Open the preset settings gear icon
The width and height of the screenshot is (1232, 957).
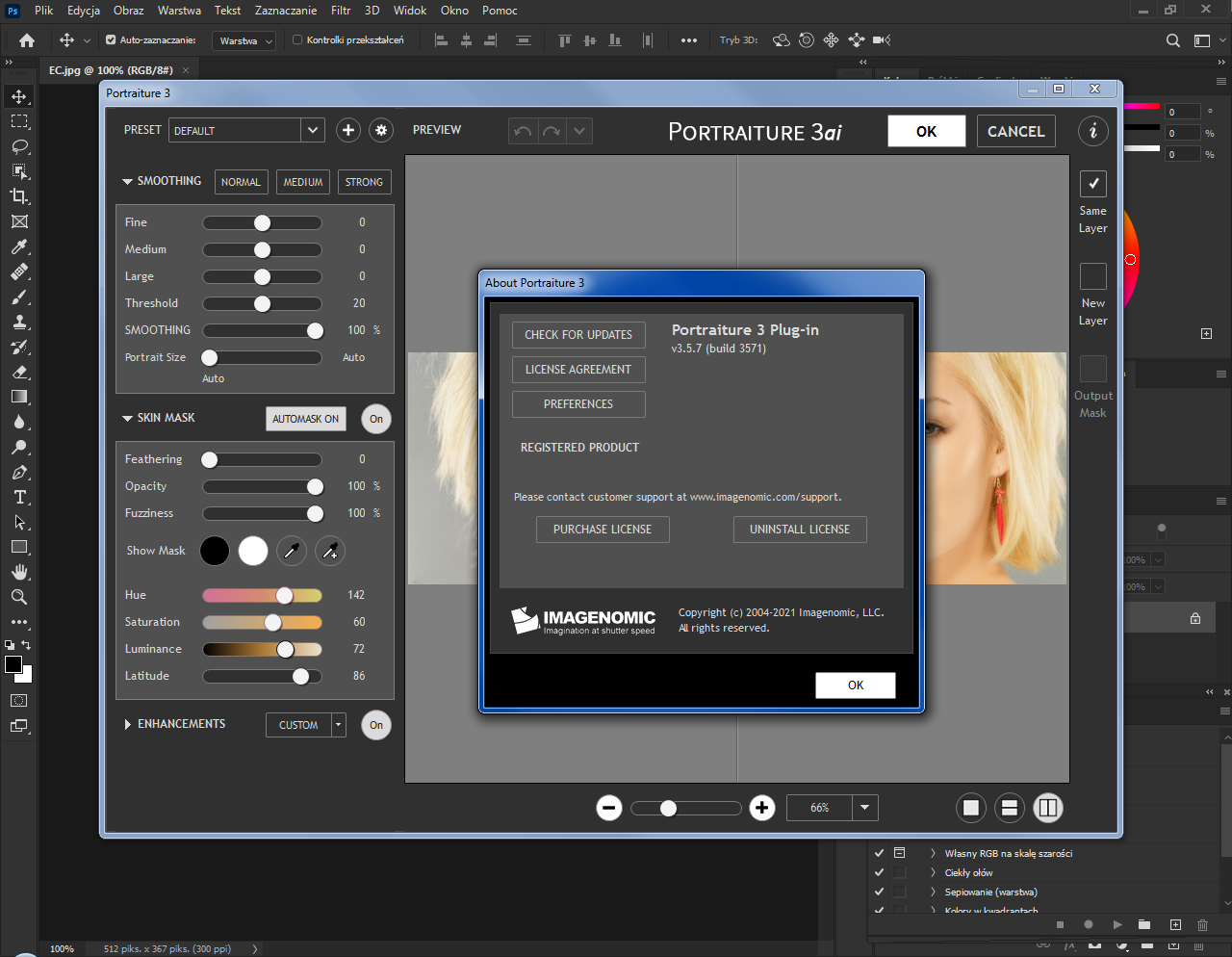[380, 129]
